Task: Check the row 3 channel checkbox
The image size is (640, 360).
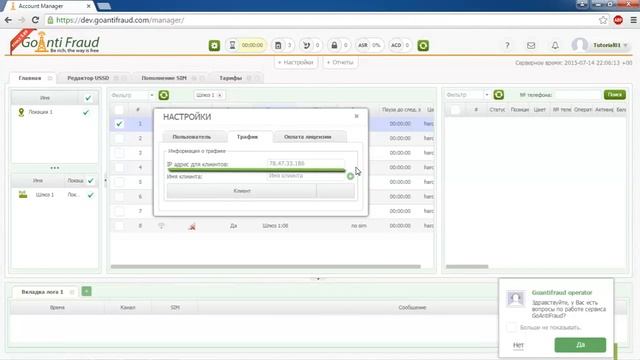Action: point(119,153)
